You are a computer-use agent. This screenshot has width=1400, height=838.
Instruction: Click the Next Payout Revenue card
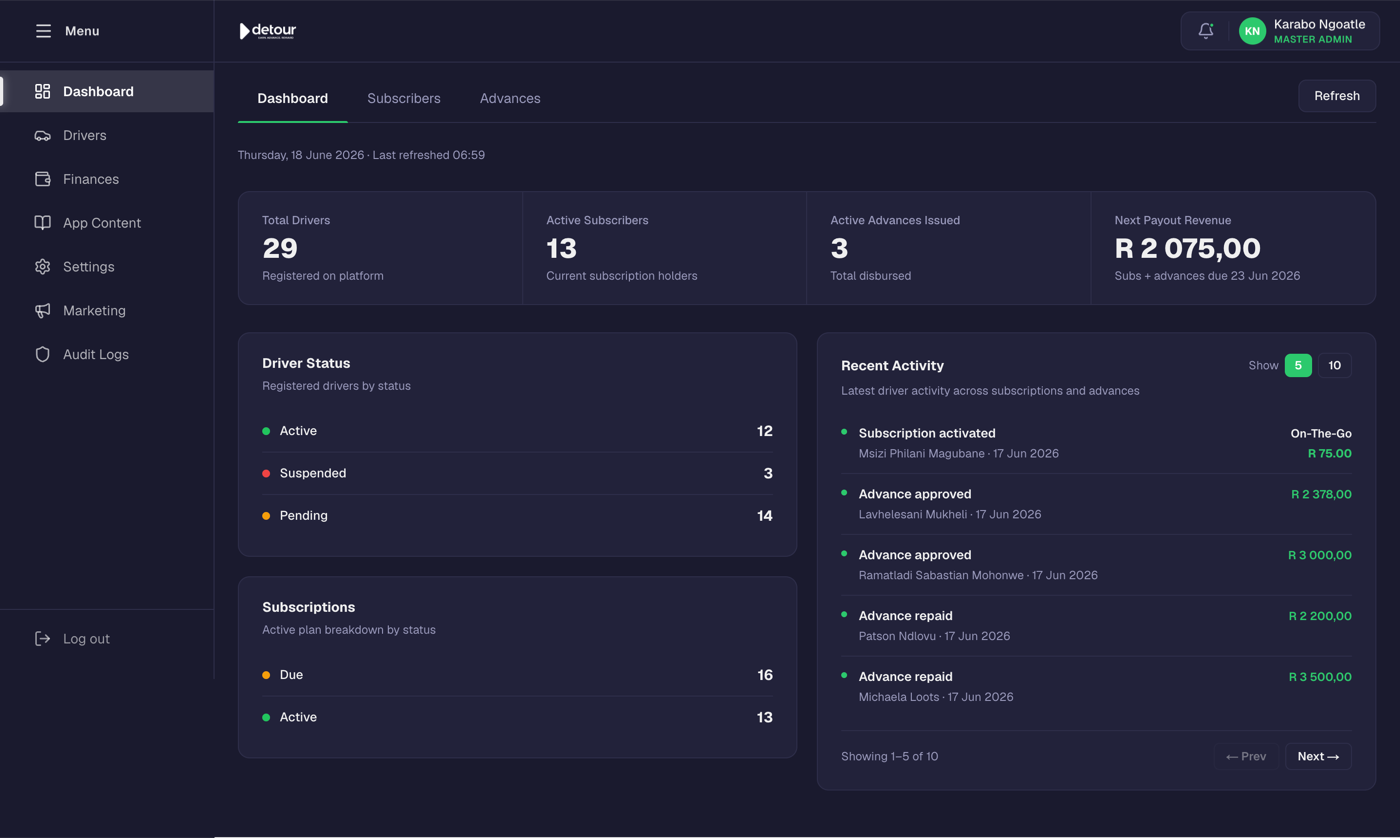point(1233,248)
